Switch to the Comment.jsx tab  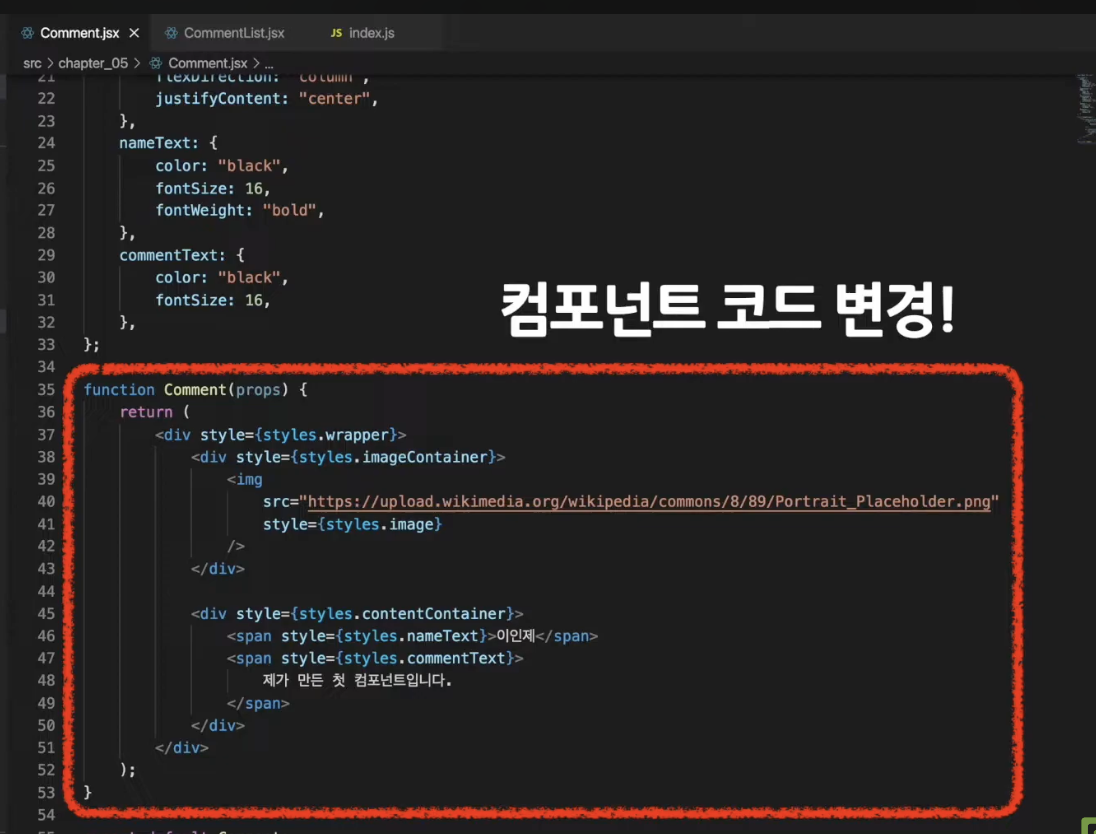[80, 33]
